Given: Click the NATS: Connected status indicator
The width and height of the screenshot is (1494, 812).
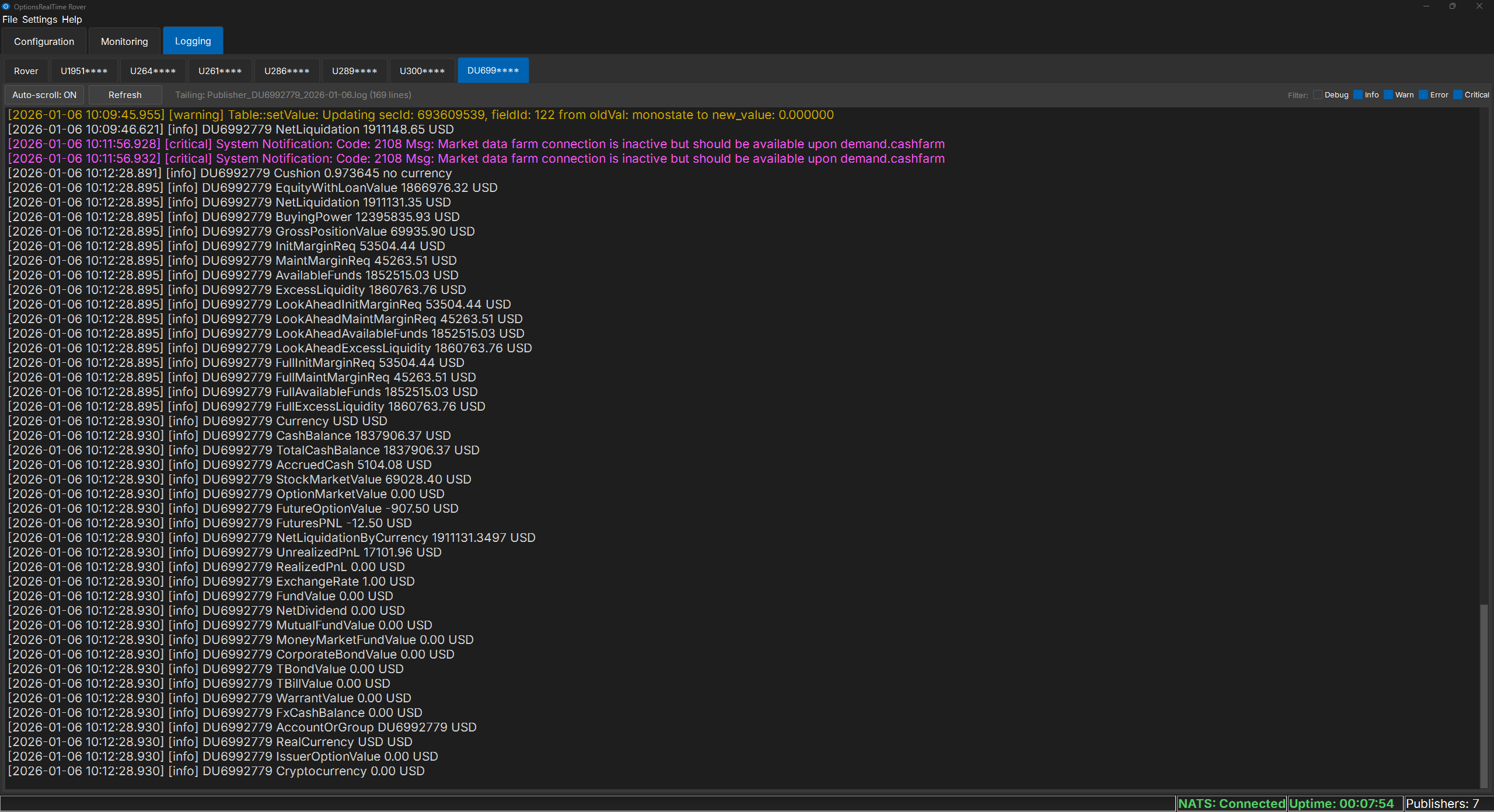Looking at the screenshot, I should point(1231,803).
